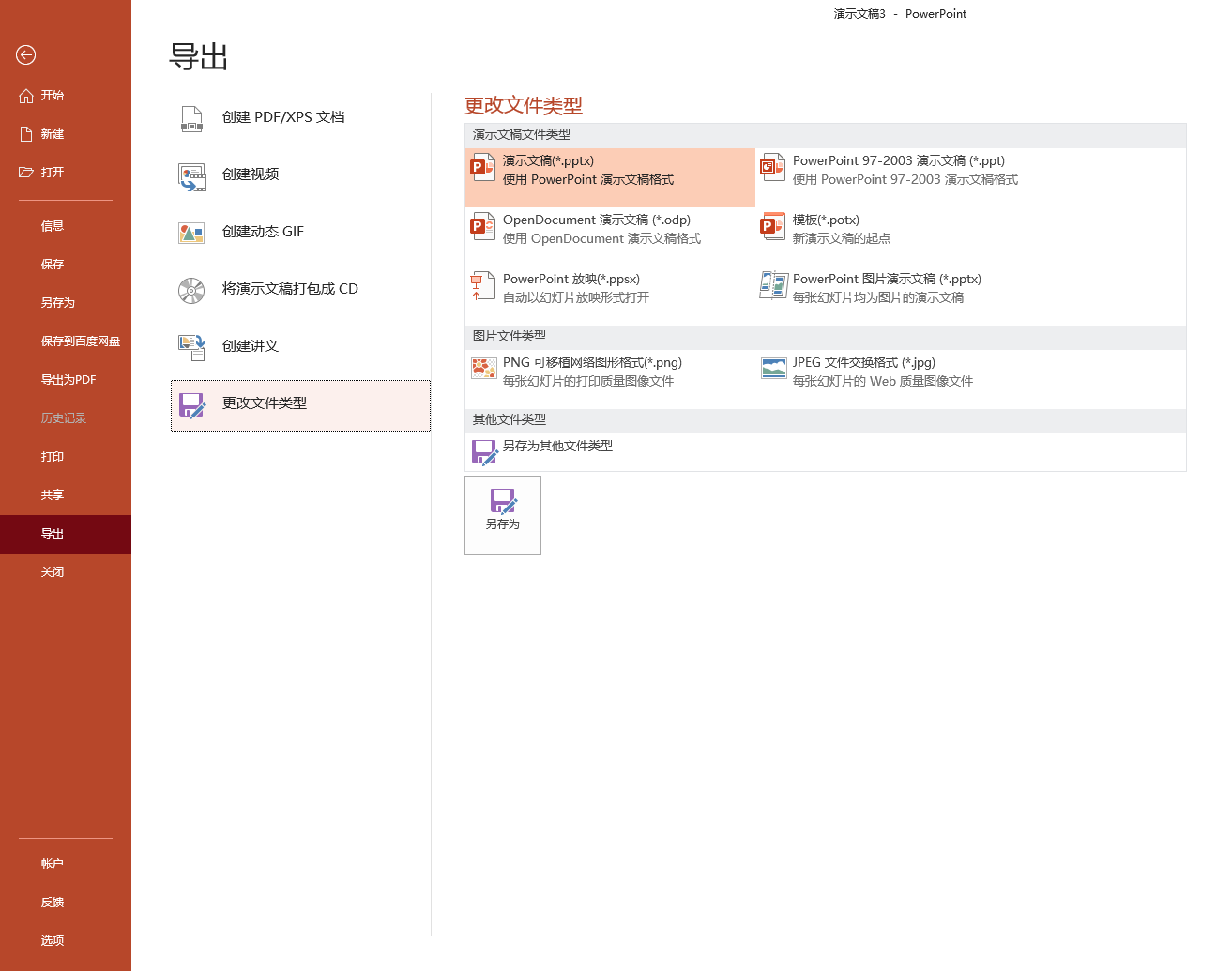1232x971 pixels.
Task: Open 打印 in the sidebar
Action: tap(66, 457)
